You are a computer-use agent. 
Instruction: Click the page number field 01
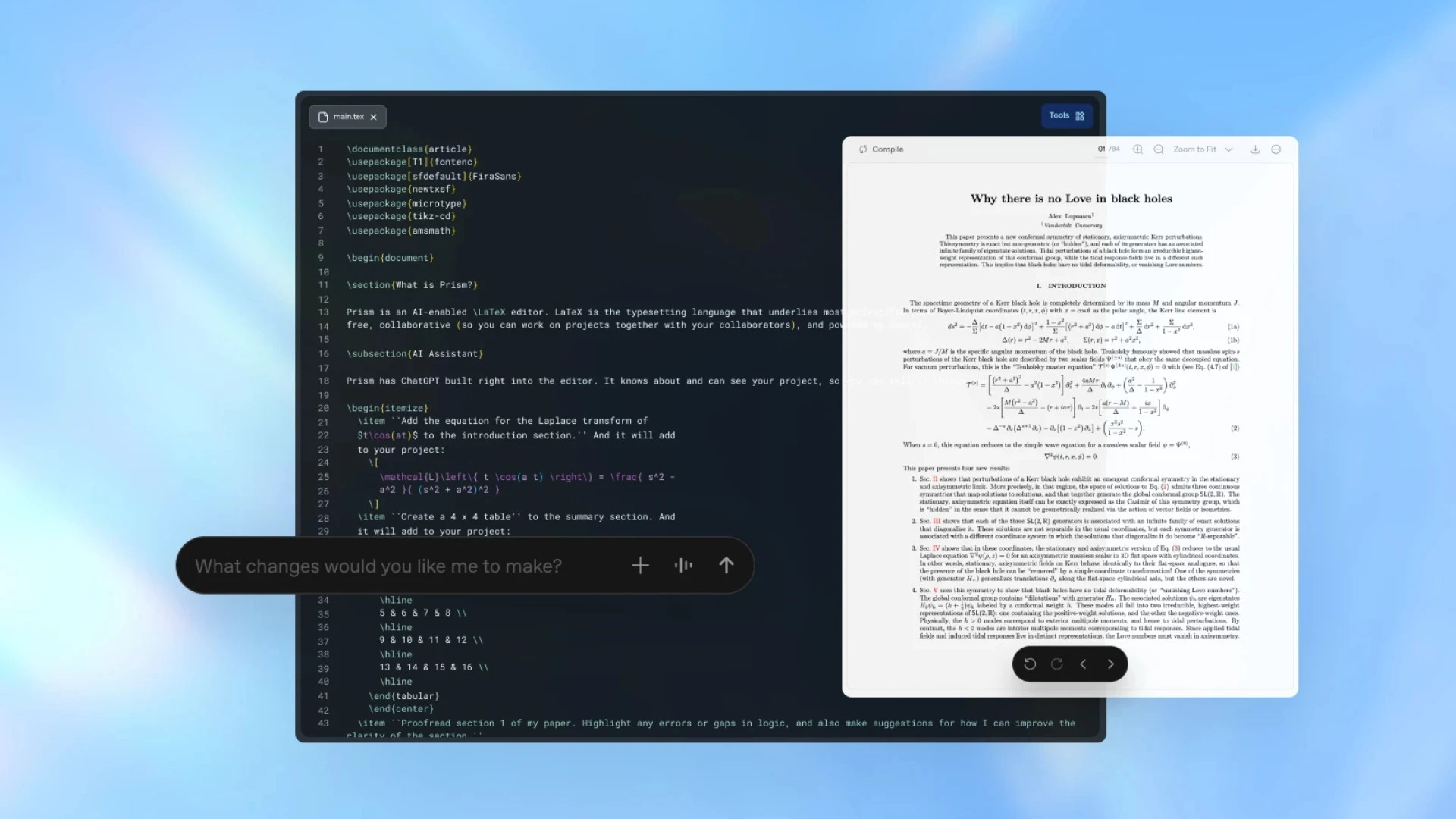[x=1101, y=149]
